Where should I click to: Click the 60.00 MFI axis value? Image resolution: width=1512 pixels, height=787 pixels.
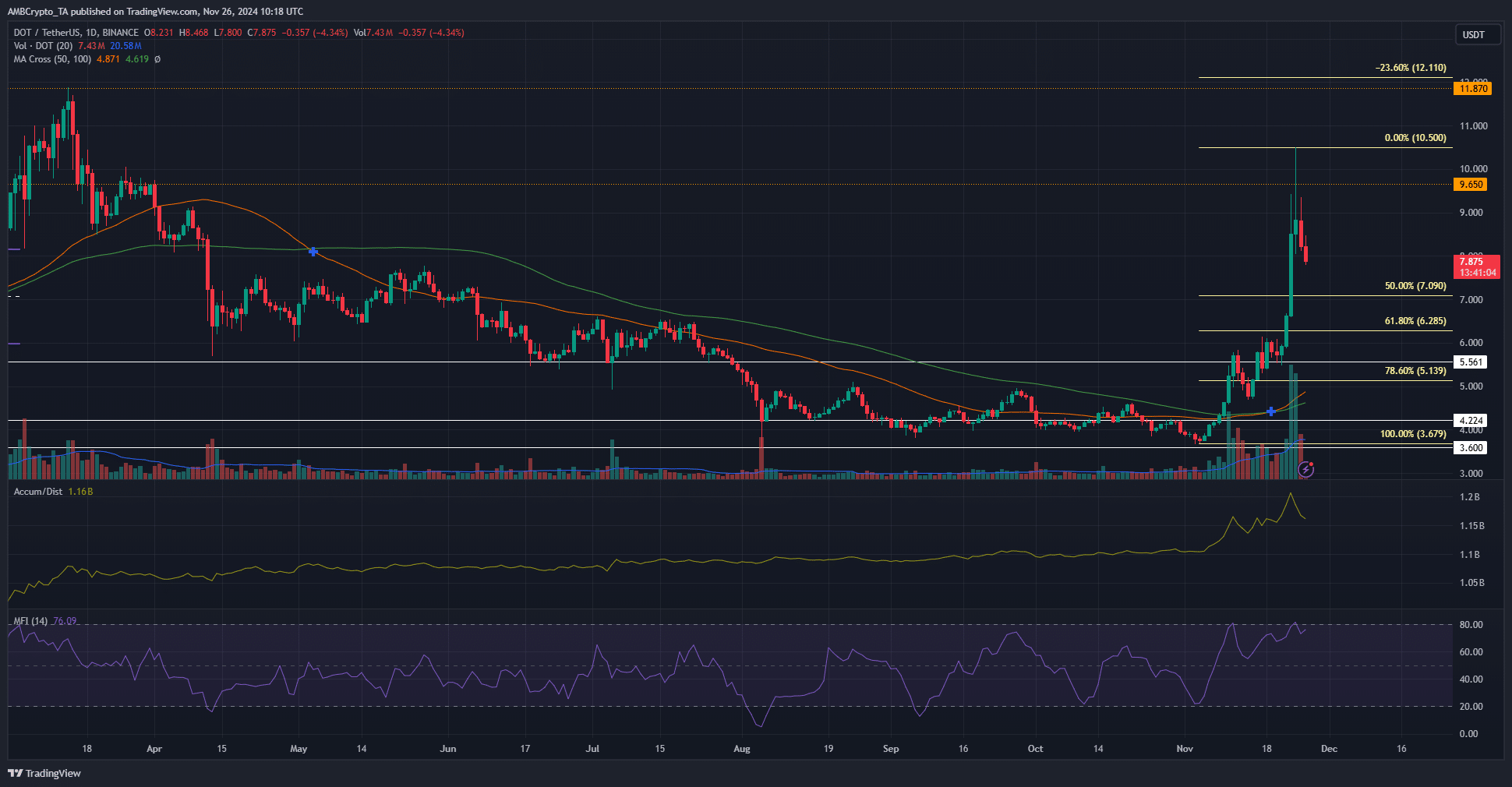click(1471, 652)
